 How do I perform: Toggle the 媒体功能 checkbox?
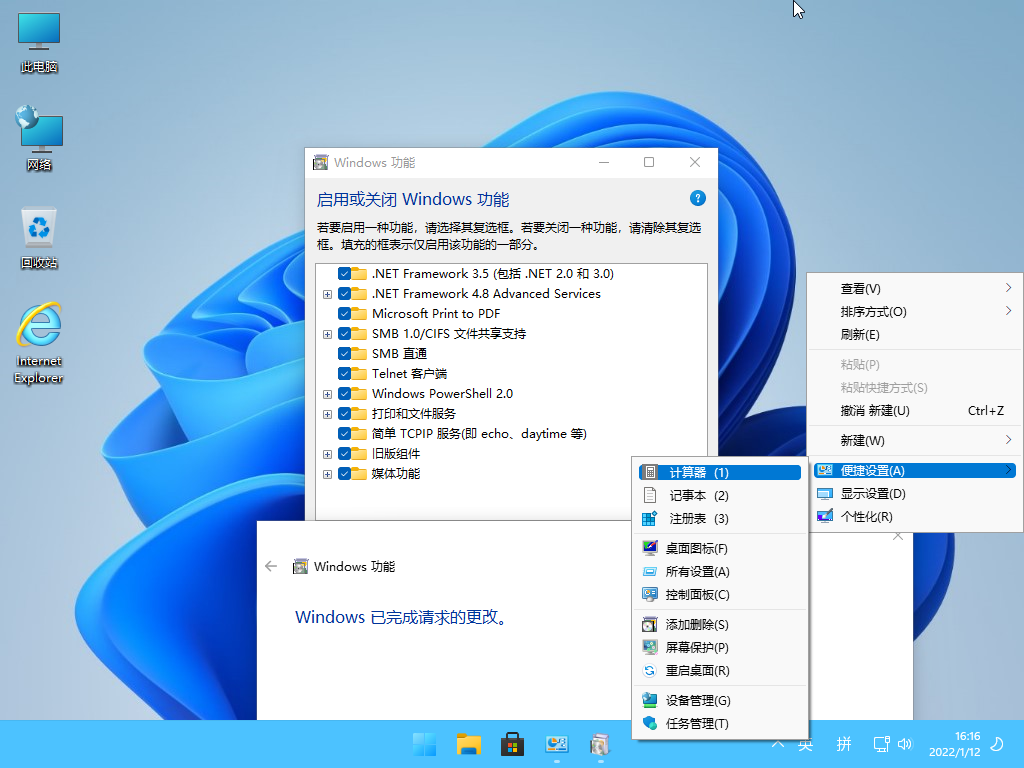pyautogui.click(x=344, y=474)
